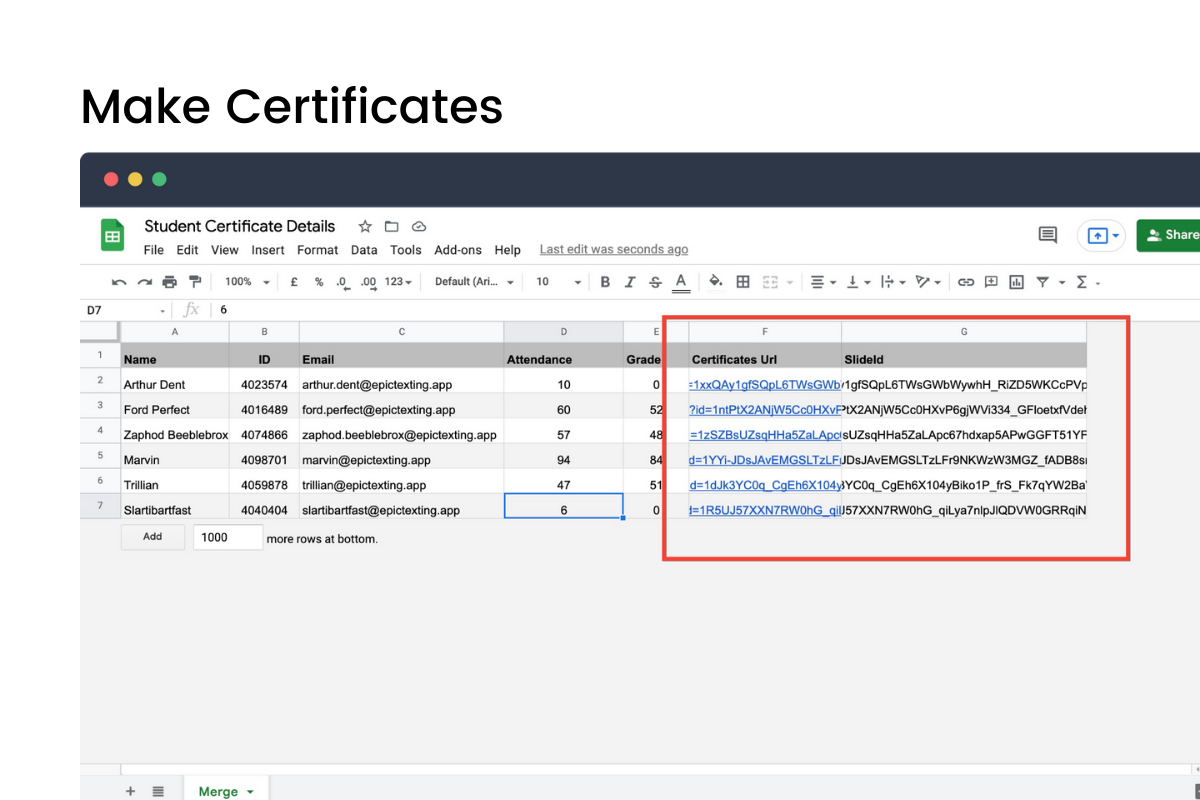
Task: Insert a link using the toolbar icon
Action: [x=966, y=281]
